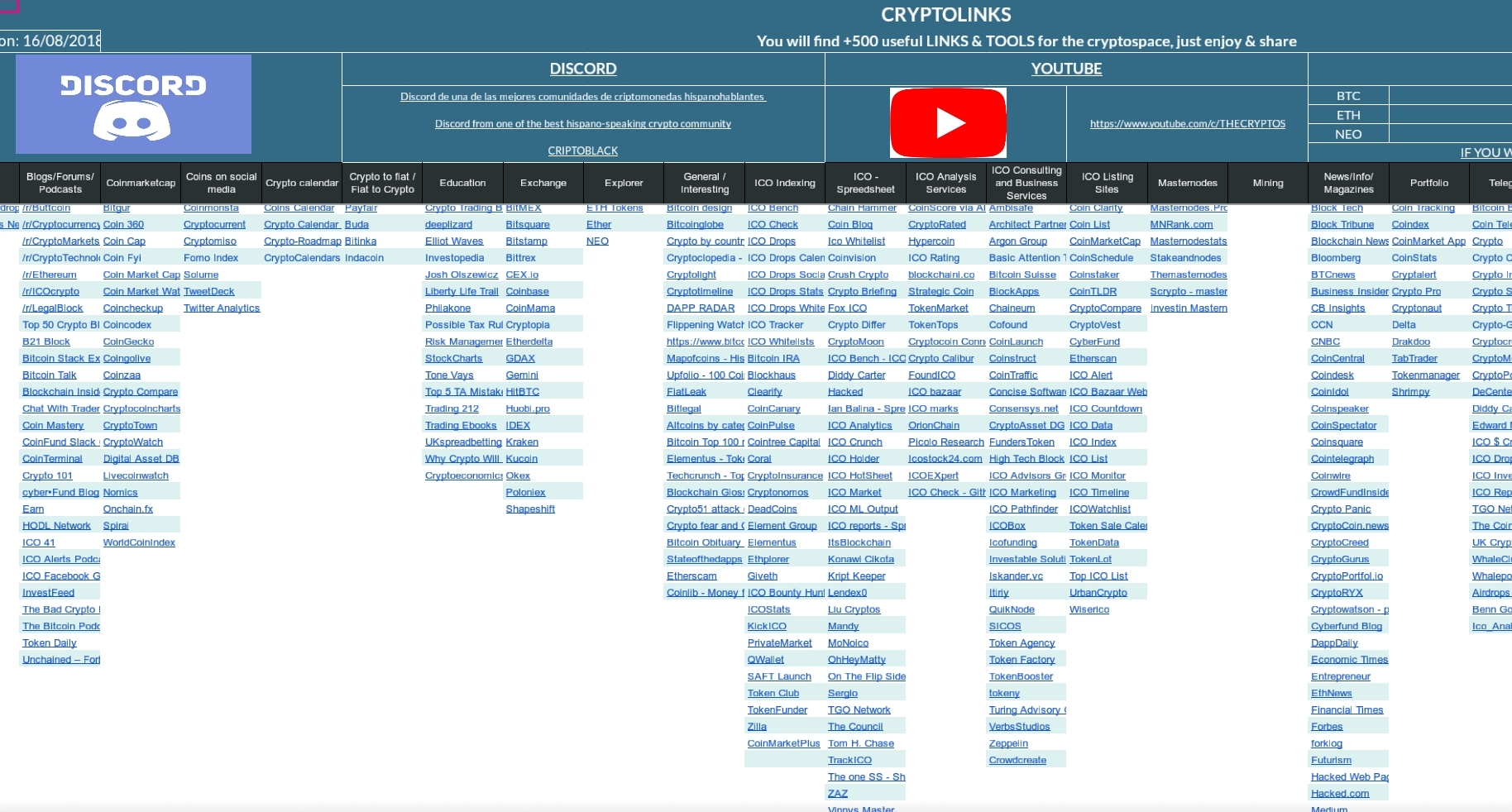Open the Diddy Carter link

pos(857,375)
